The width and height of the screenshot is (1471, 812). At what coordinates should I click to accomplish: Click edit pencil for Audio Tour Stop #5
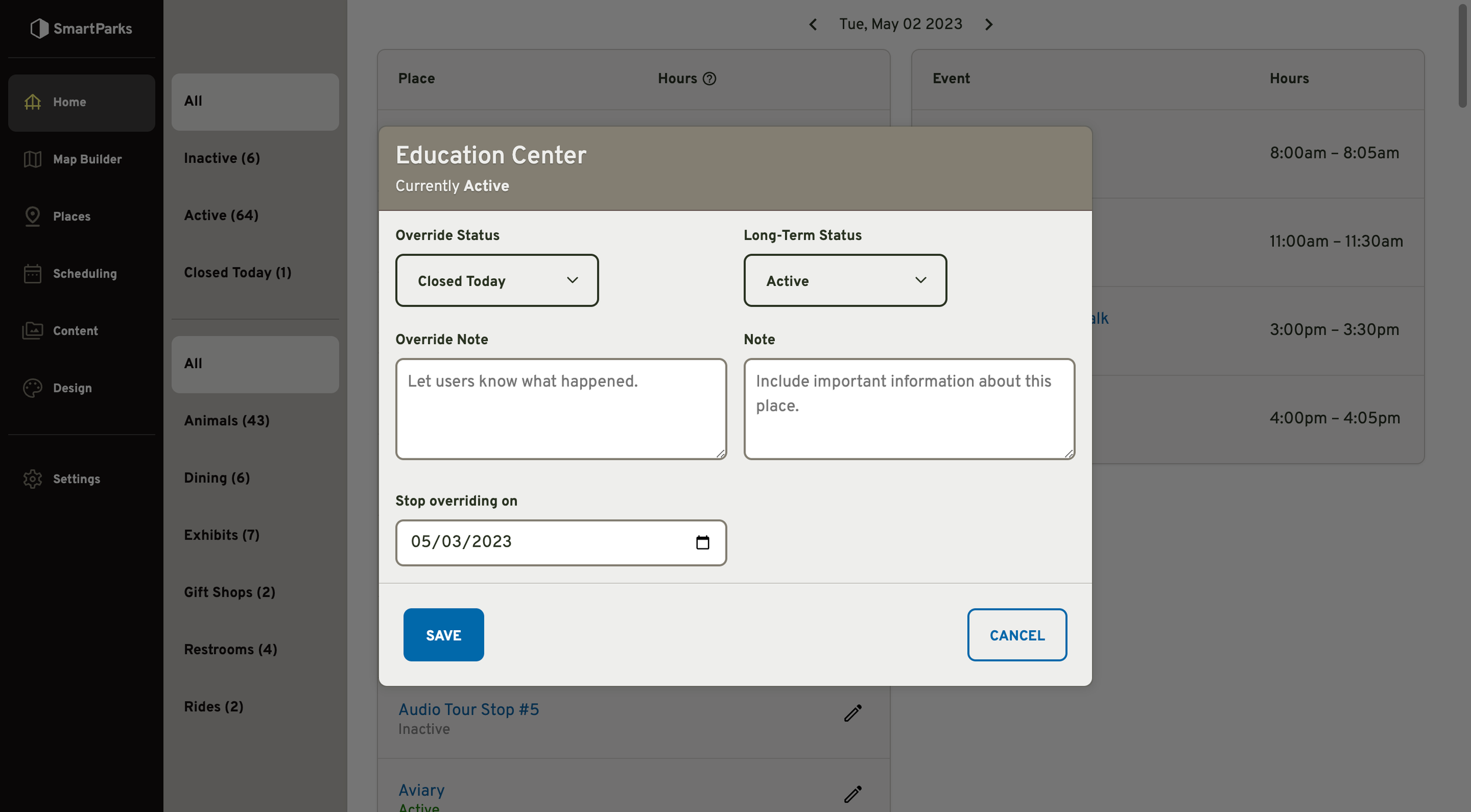[853, 713]
